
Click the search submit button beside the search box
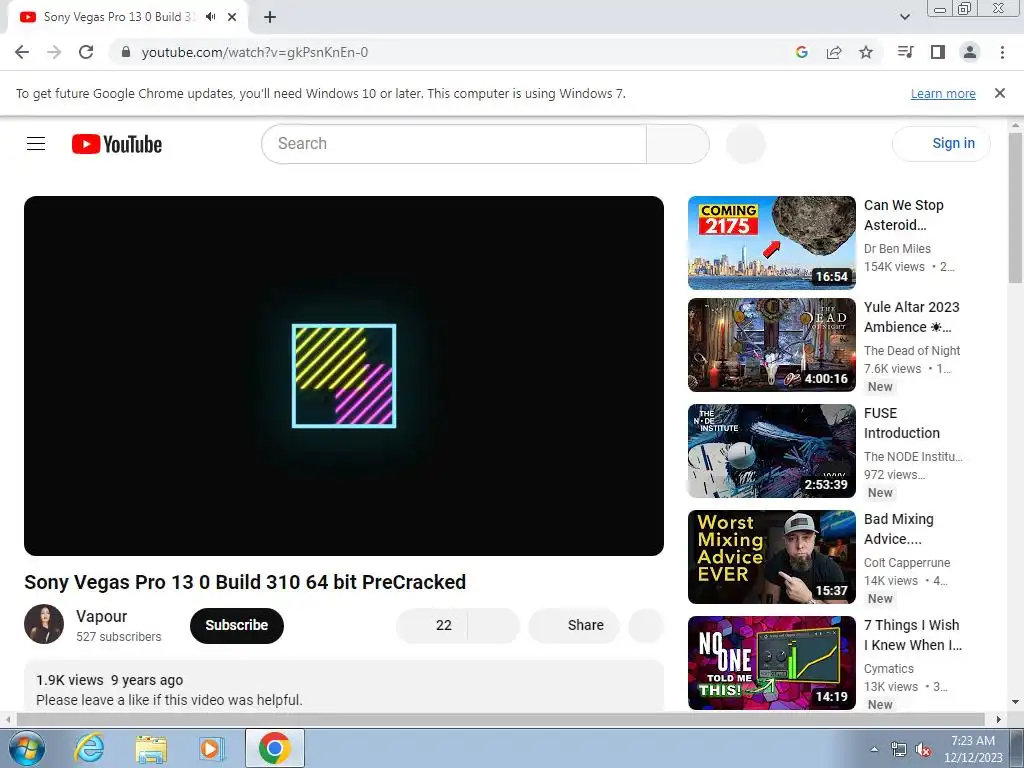pos(678,144)
